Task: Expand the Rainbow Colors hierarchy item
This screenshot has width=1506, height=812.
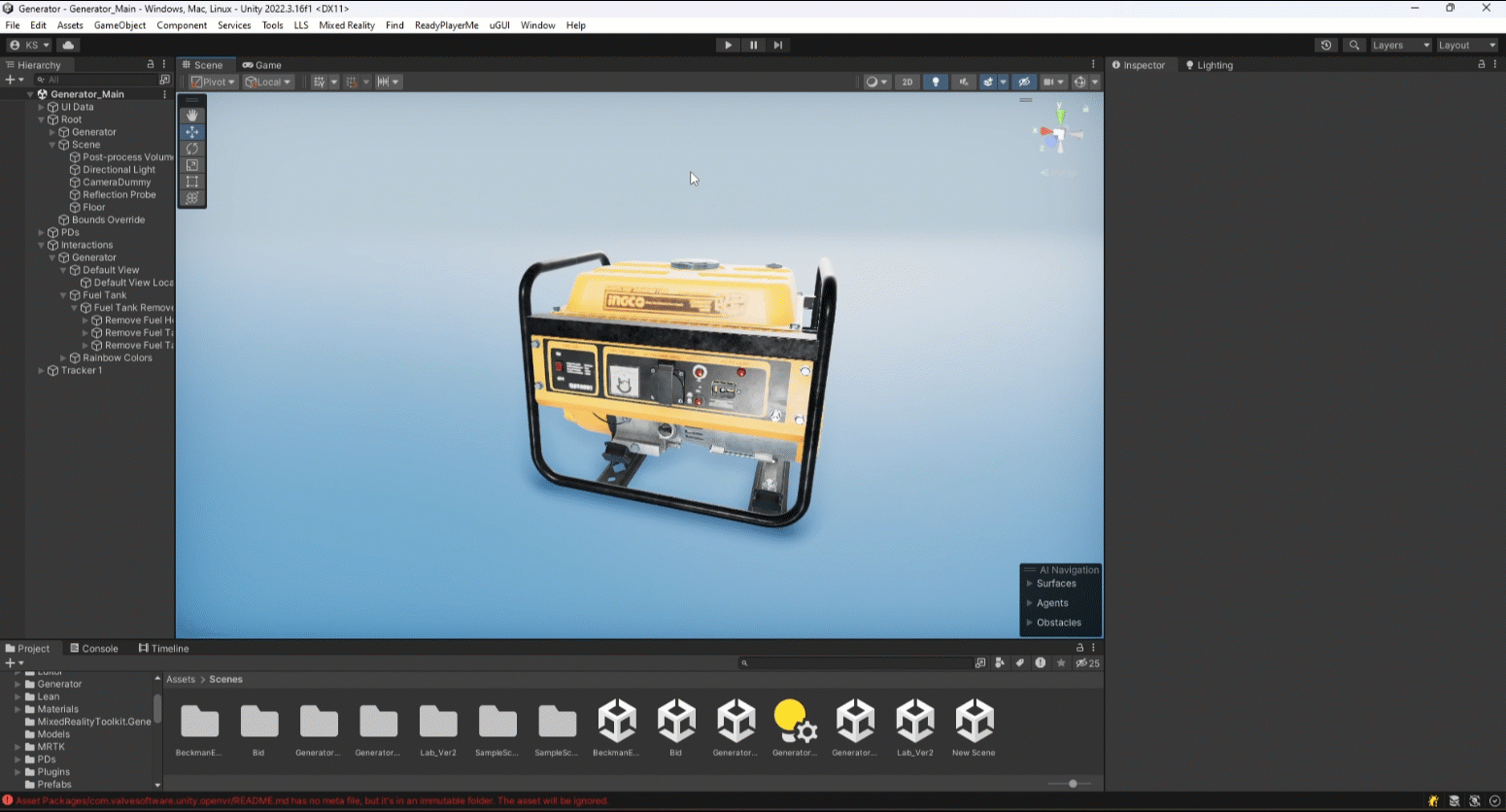Action: [x=64, y=358]
